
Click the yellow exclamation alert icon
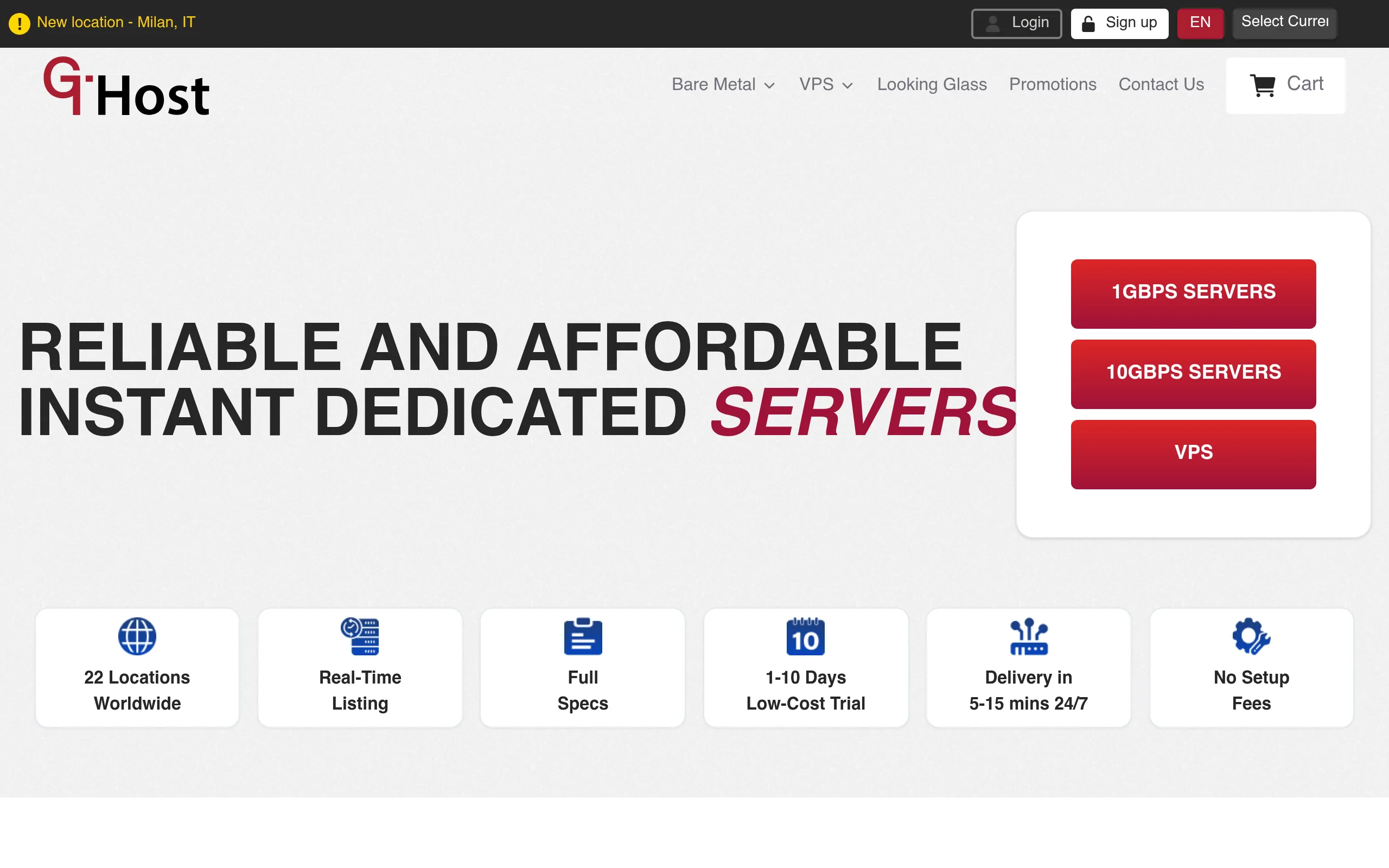pyautogui.click(x=20, y=23)
